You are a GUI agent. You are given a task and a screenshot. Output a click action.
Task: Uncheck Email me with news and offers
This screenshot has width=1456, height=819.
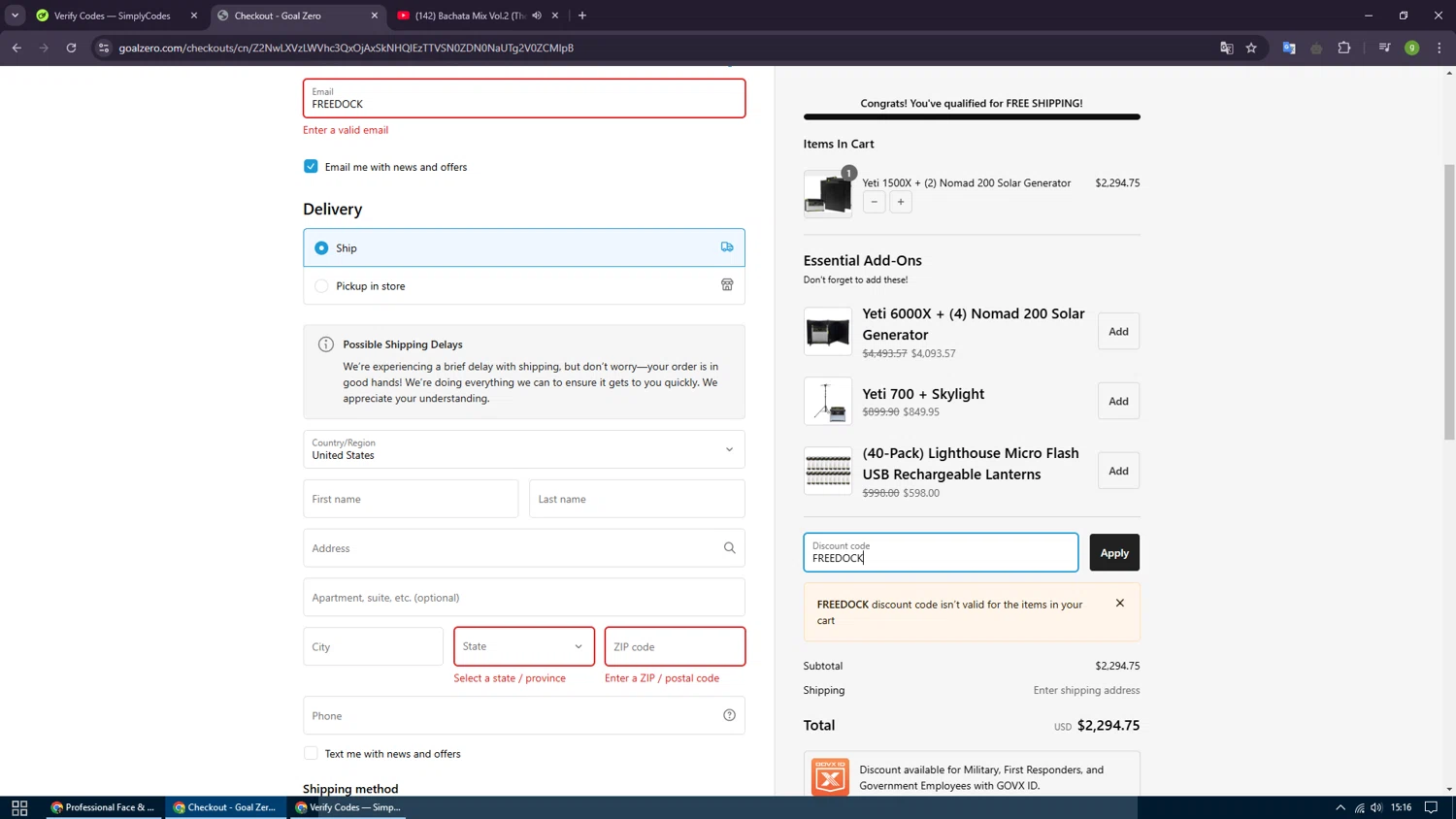[x=311, y=166]
